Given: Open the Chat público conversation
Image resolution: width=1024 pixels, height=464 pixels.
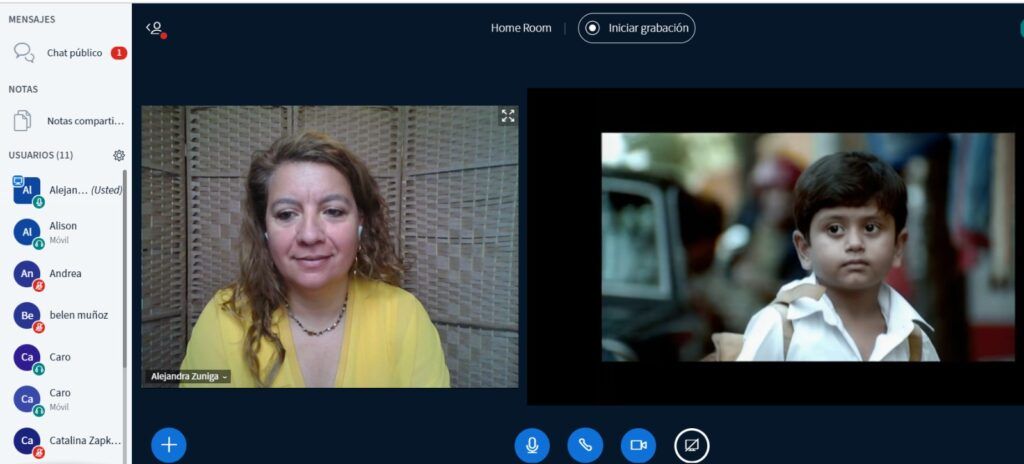Looking at the screenshot, I should pyautogui.click(x=73, y=53).
